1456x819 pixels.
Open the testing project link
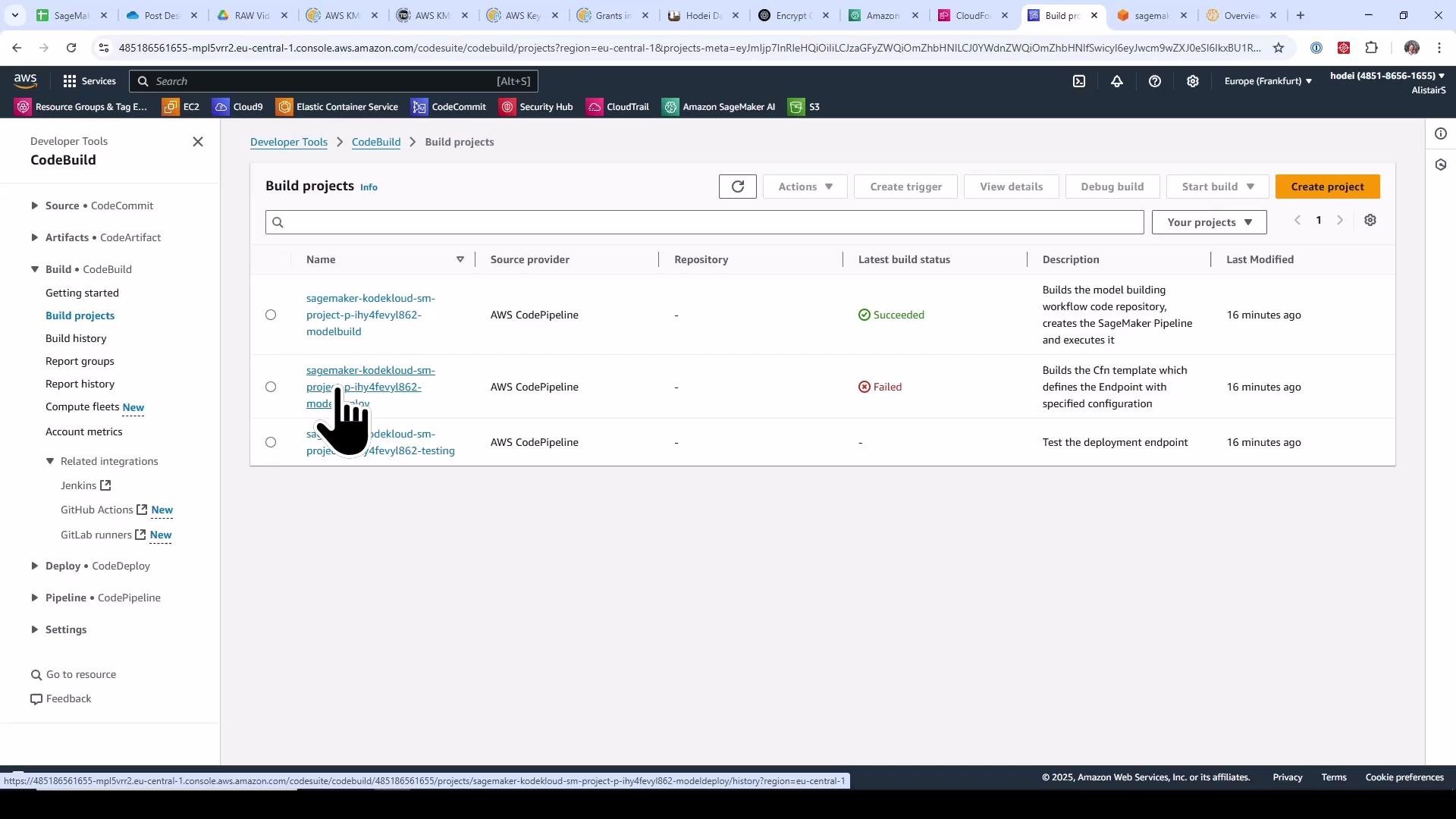pos(381,442)
